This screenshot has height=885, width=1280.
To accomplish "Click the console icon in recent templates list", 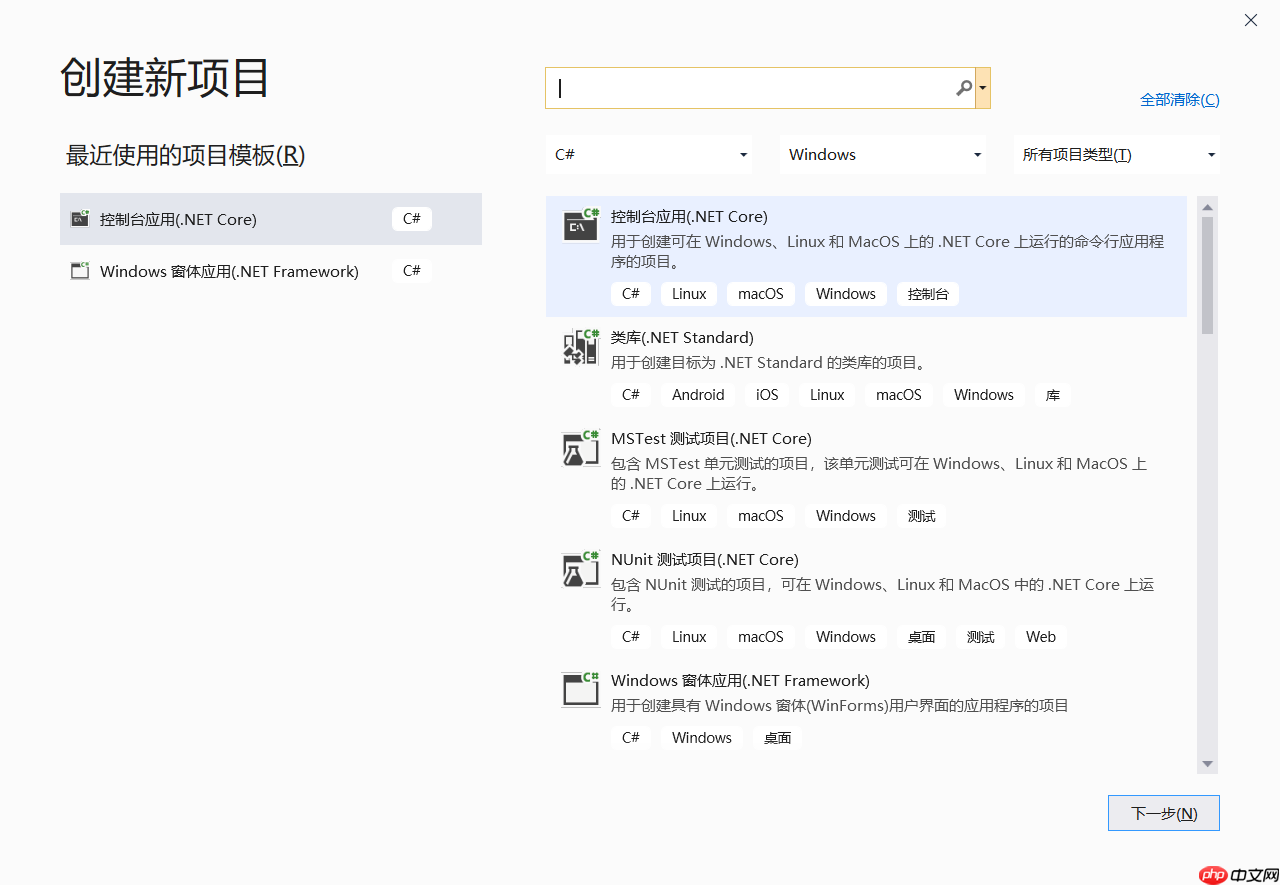I will coord(79,218).
